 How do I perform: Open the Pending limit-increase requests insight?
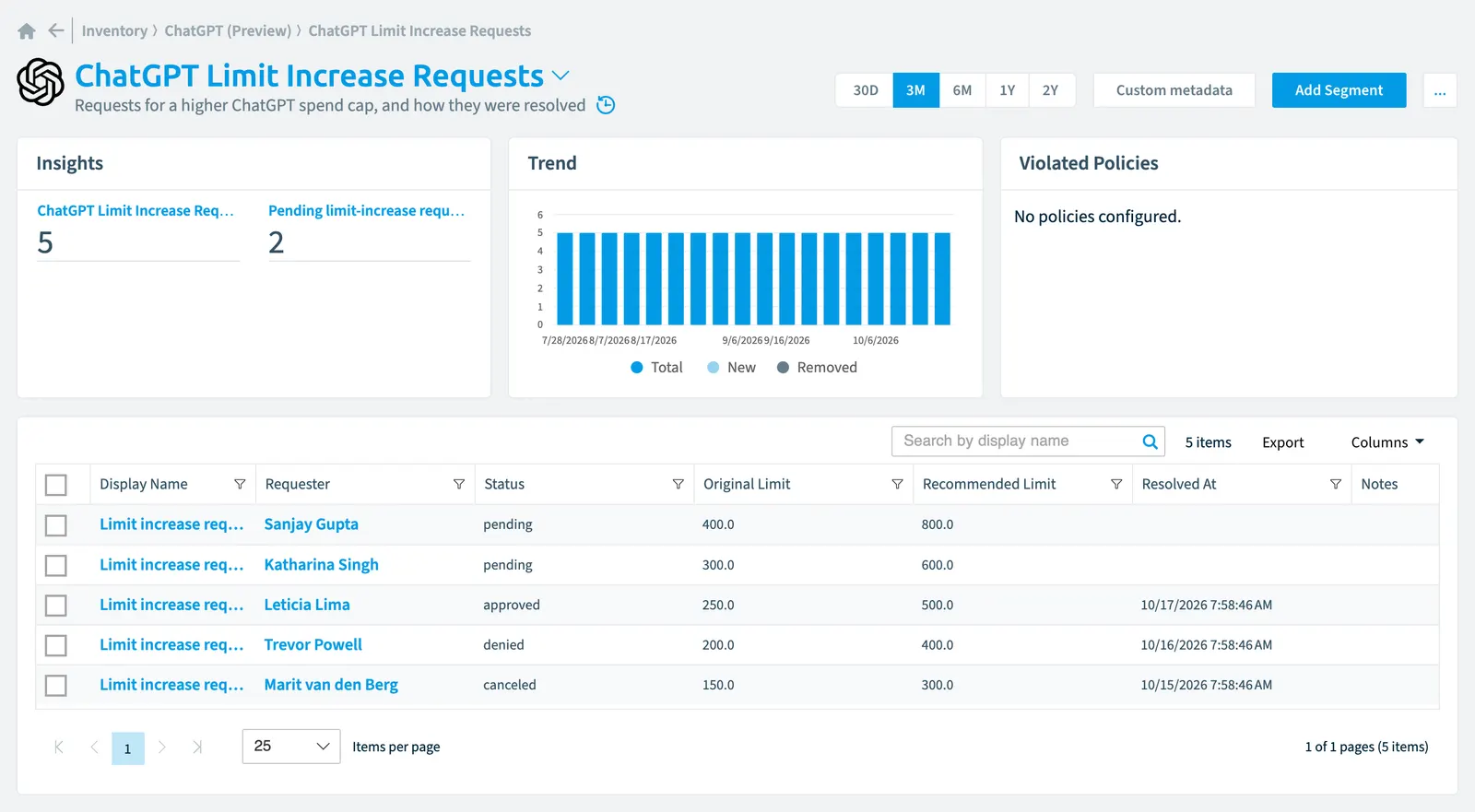[x=366, y=211]
